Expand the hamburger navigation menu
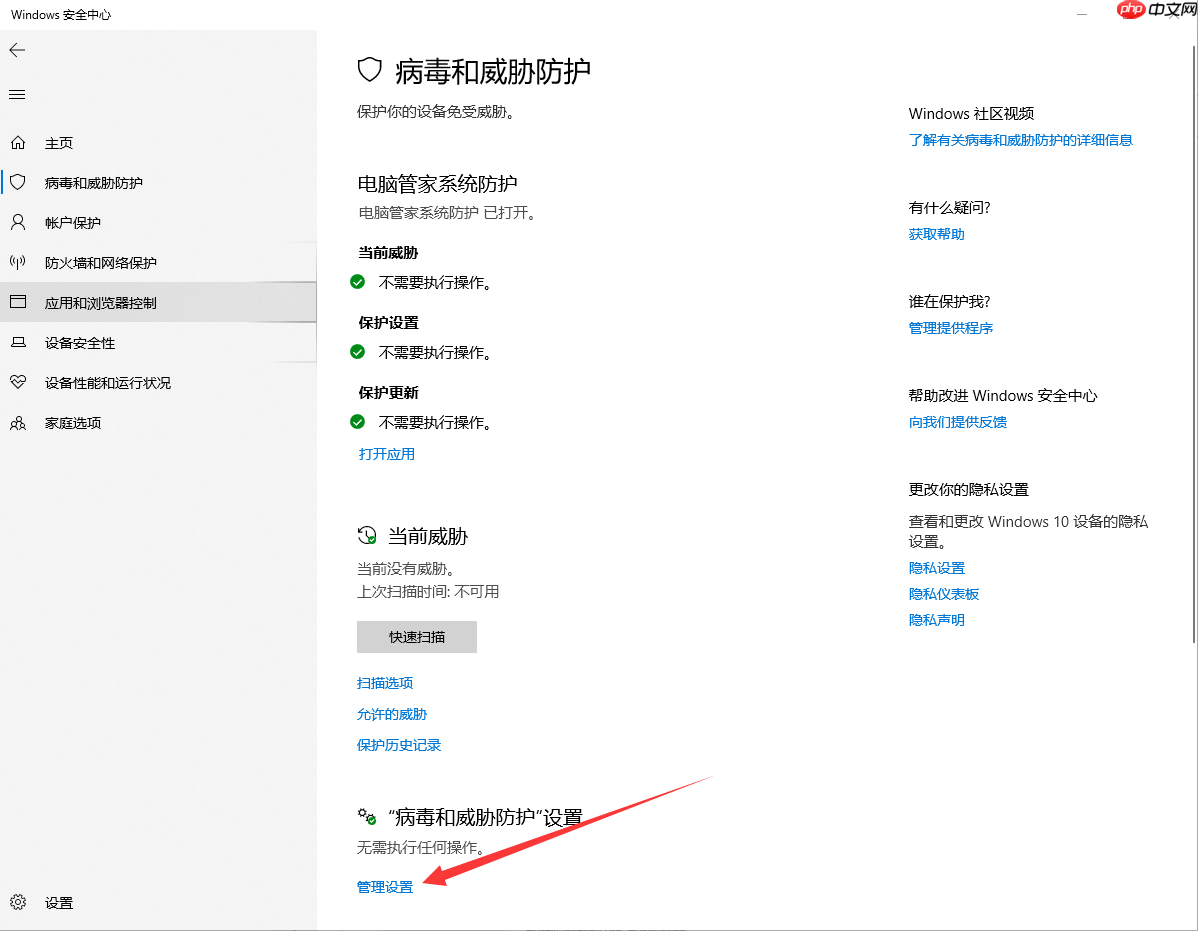 click(x=16, y=94)
